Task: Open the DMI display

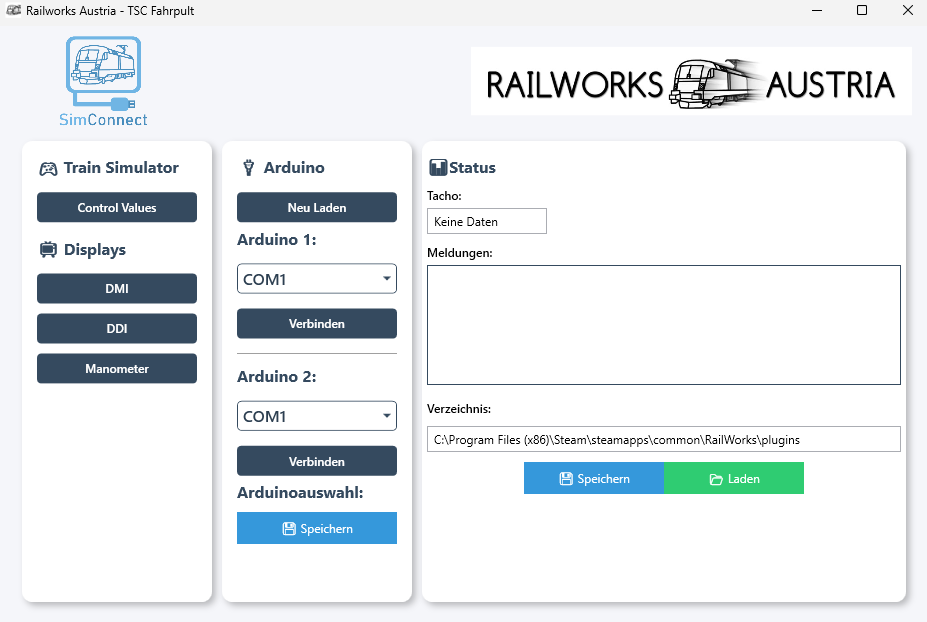Action: point(117,289)
